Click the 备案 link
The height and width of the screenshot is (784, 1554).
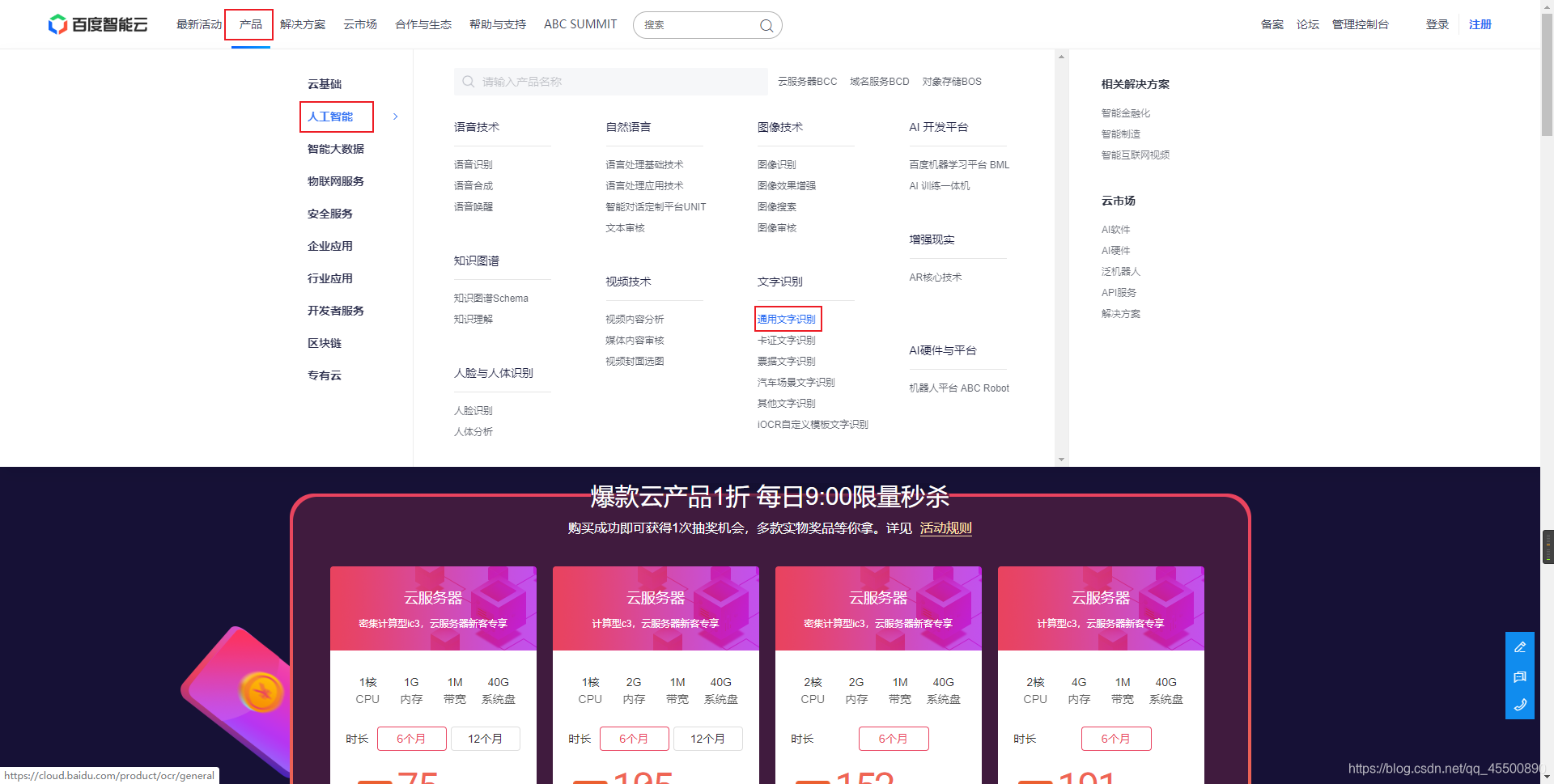click(x=1272, y=24)
